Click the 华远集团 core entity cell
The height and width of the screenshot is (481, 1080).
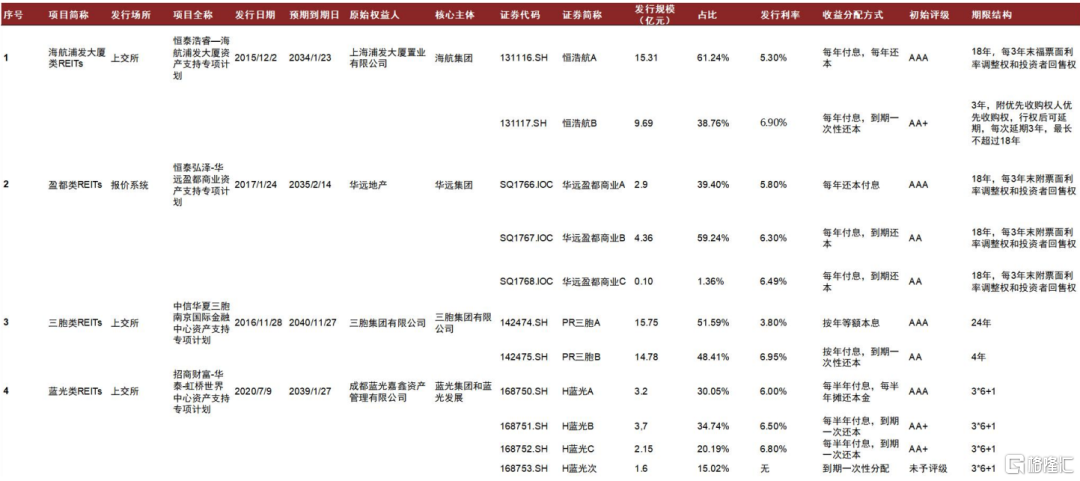coord(454,185)
